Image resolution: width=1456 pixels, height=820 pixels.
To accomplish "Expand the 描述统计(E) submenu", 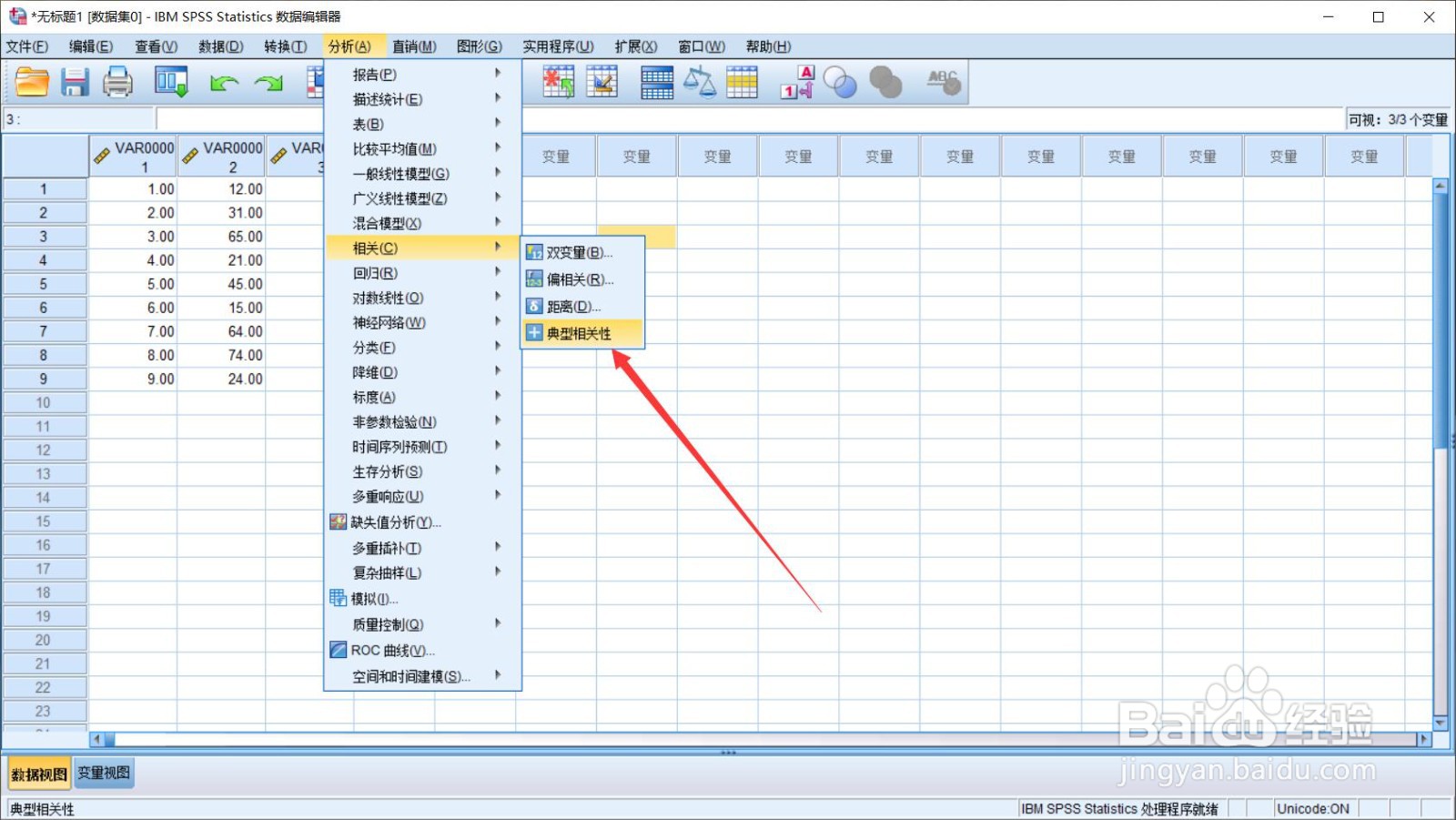I will tap(422, 99).
